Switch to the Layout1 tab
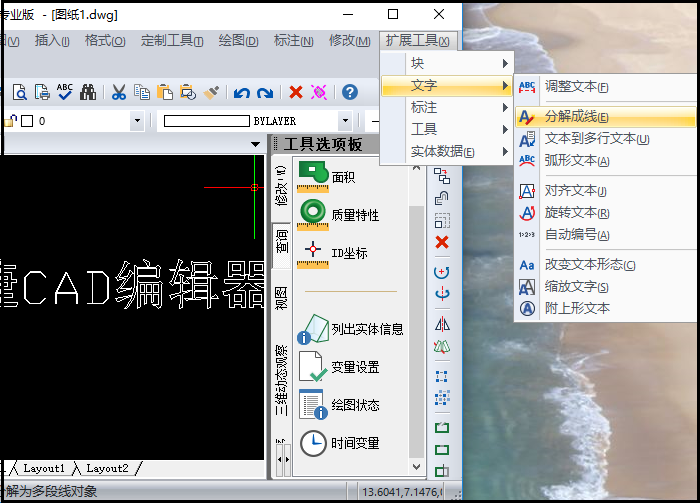700x503 pixels. tap(44, 468)
